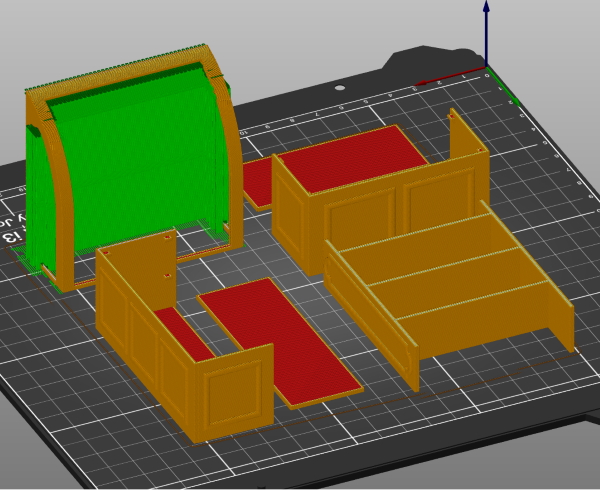600x490 pixels.
Task: Click the upper screw hole on L-shaped piece
Action: [165, 240]
